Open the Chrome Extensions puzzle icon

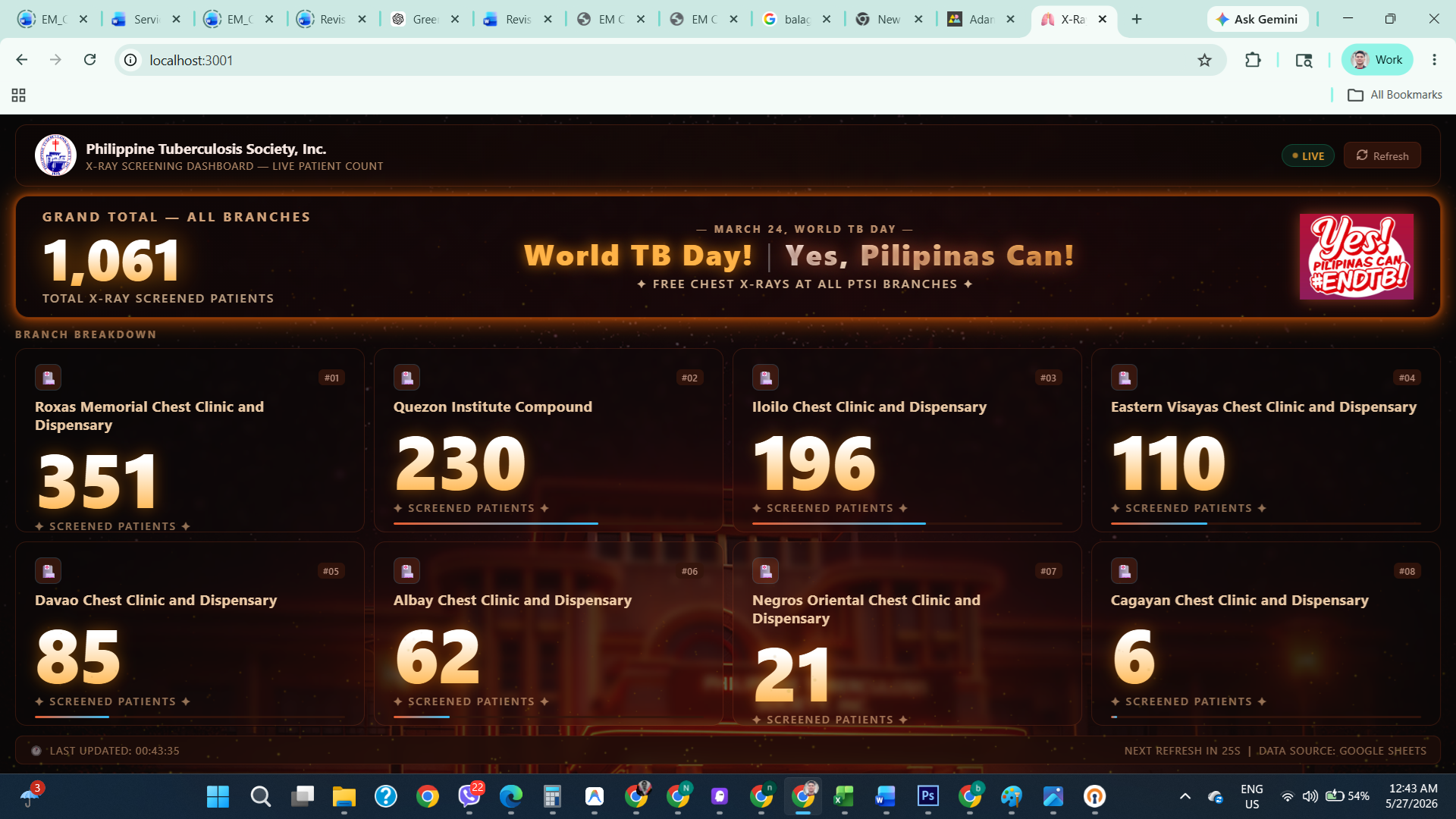1253,60
